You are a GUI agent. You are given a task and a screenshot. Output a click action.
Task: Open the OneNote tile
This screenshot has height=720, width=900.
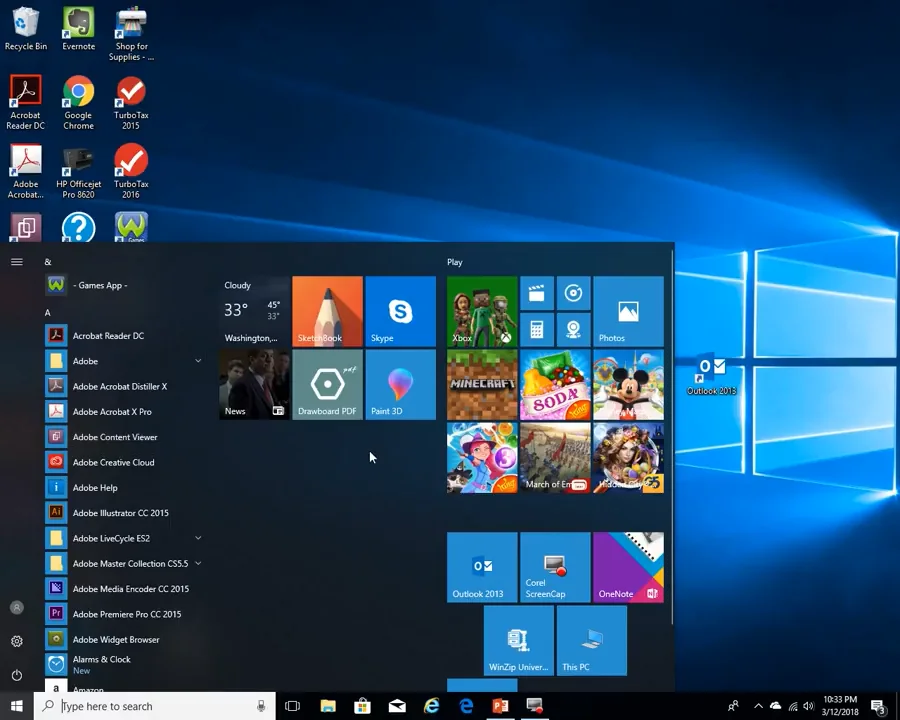click(x=629, y=567)
